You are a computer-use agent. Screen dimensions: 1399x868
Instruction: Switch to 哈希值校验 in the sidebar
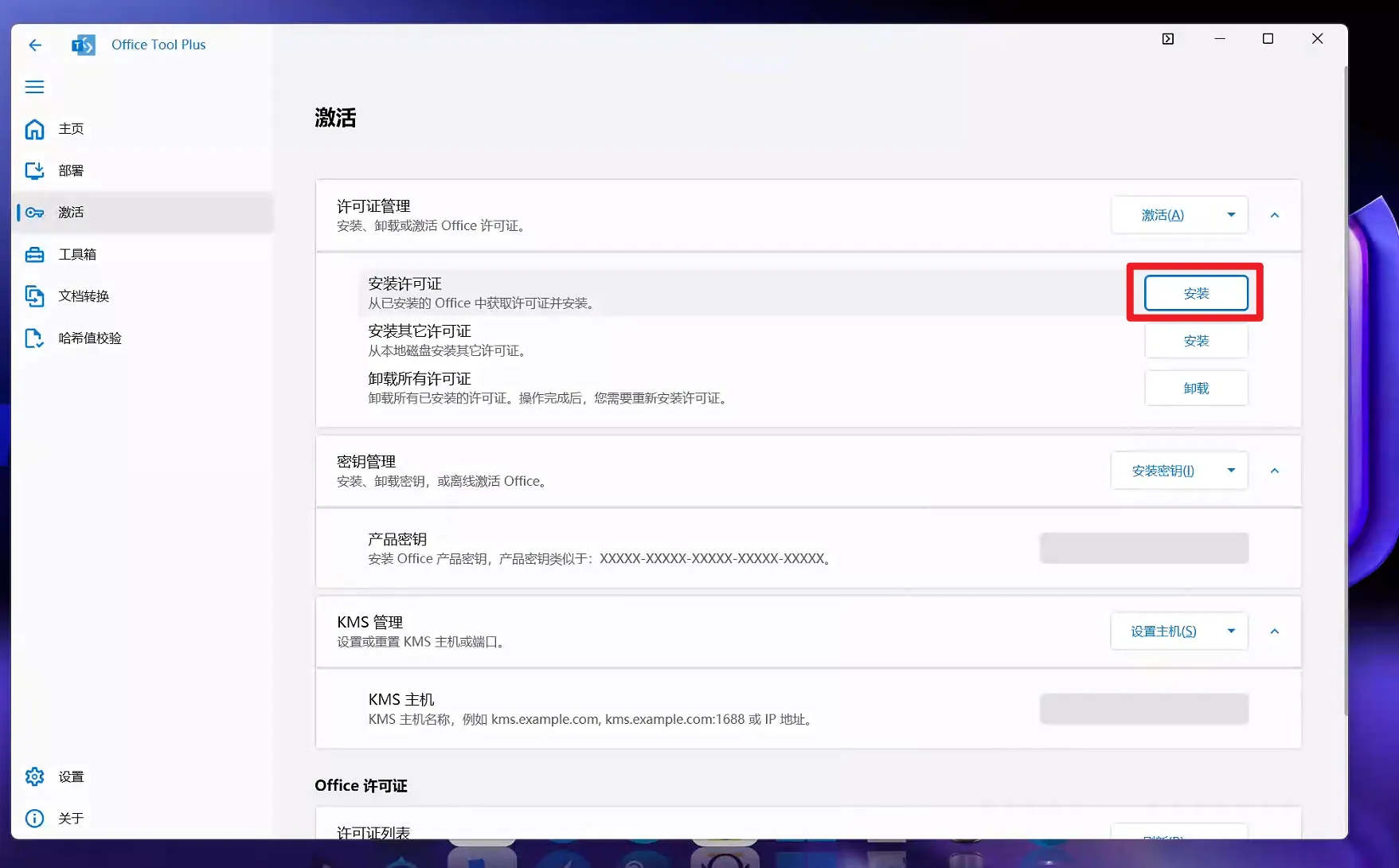144,338
